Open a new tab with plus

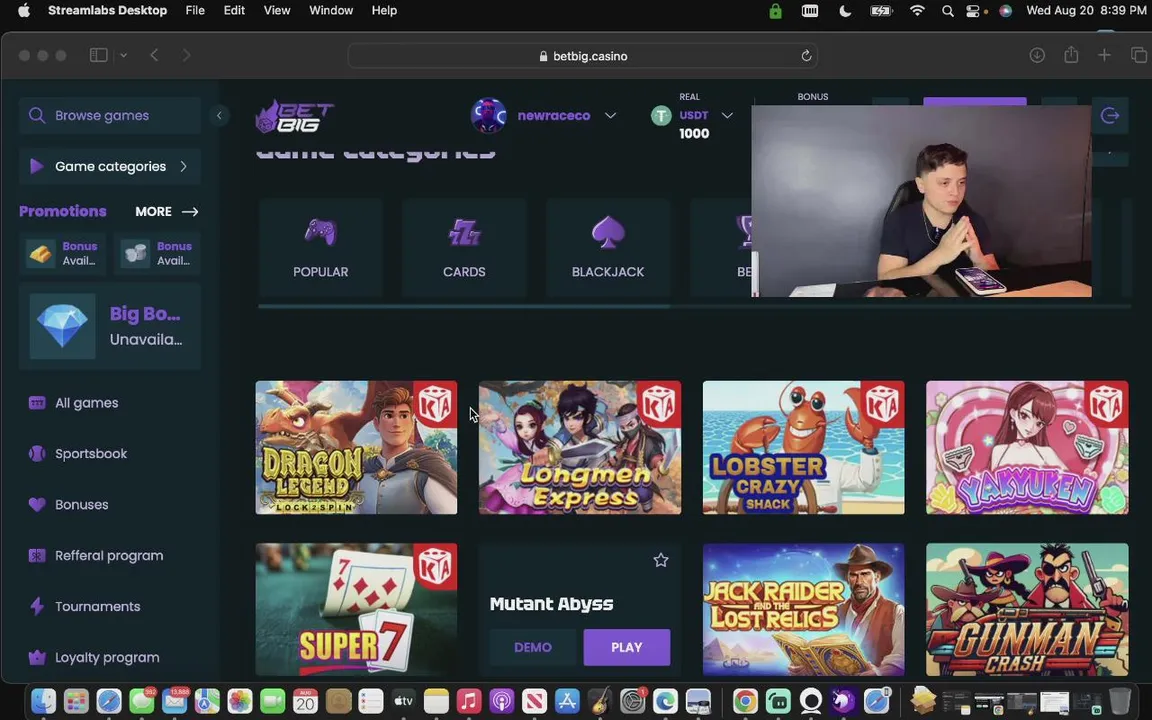[x=1104, y=55]
